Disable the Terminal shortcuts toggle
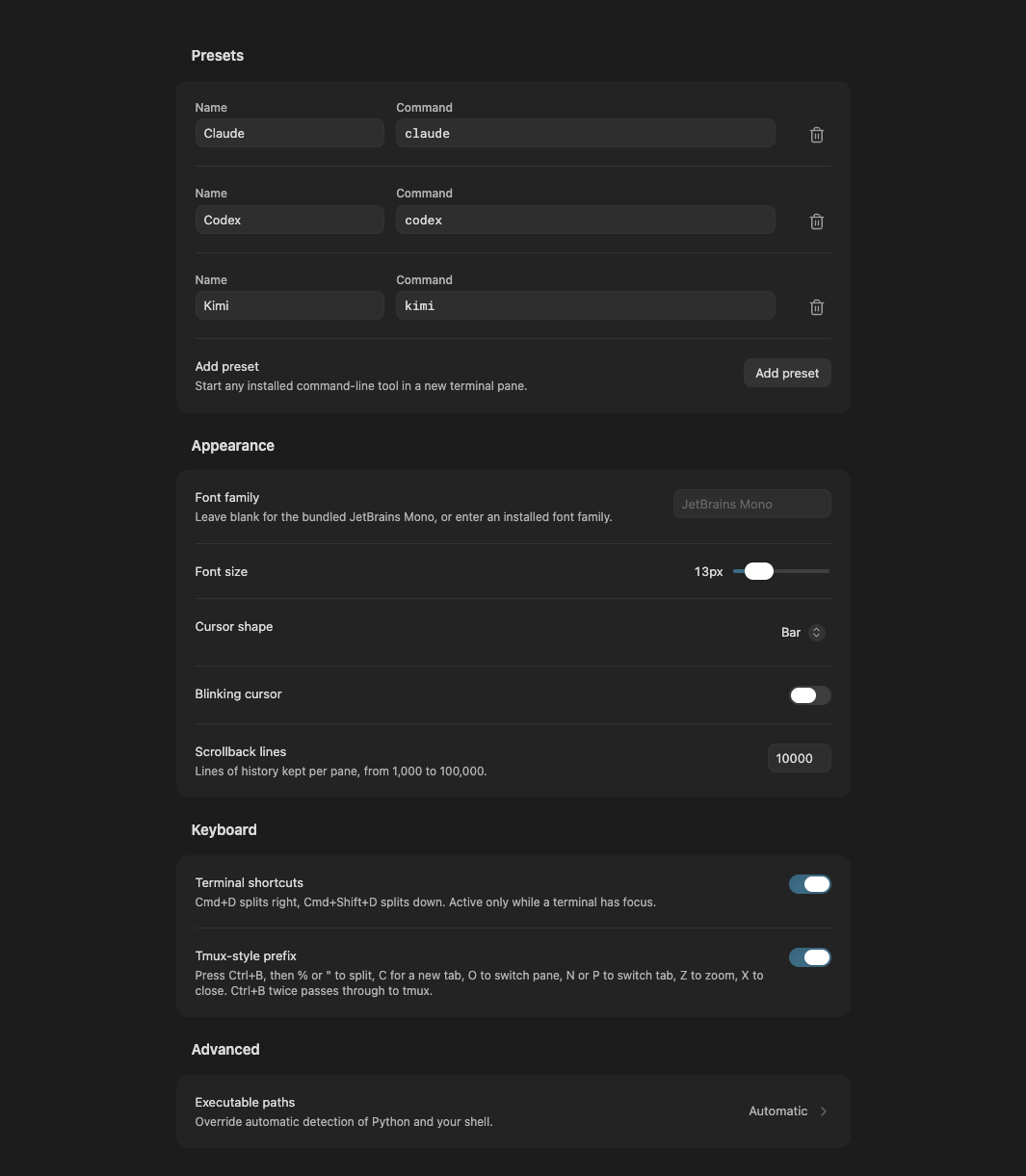This screenshot has height=1176, width=1026. click(x=810, y=884)
